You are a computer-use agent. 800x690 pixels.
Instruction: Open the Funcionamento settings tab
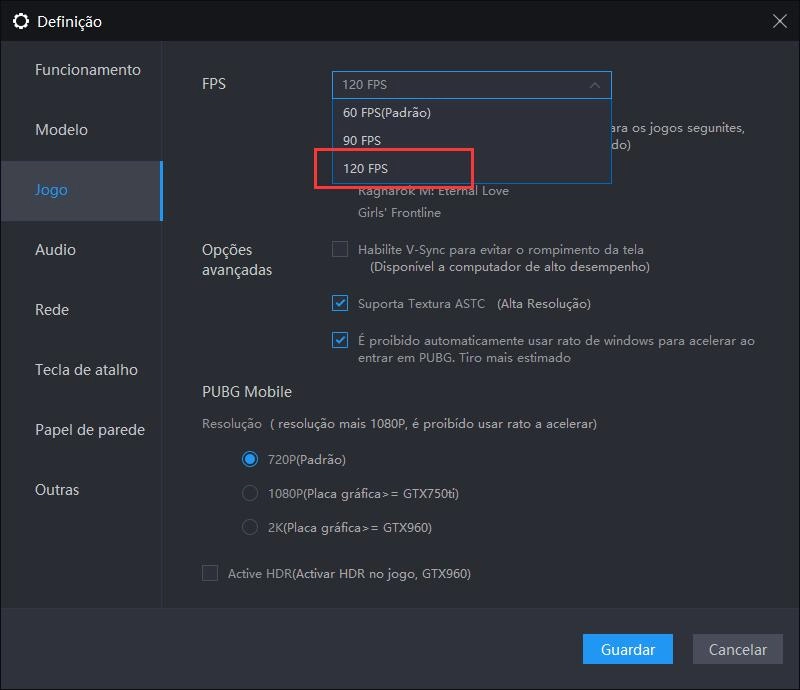click(88, 70)
